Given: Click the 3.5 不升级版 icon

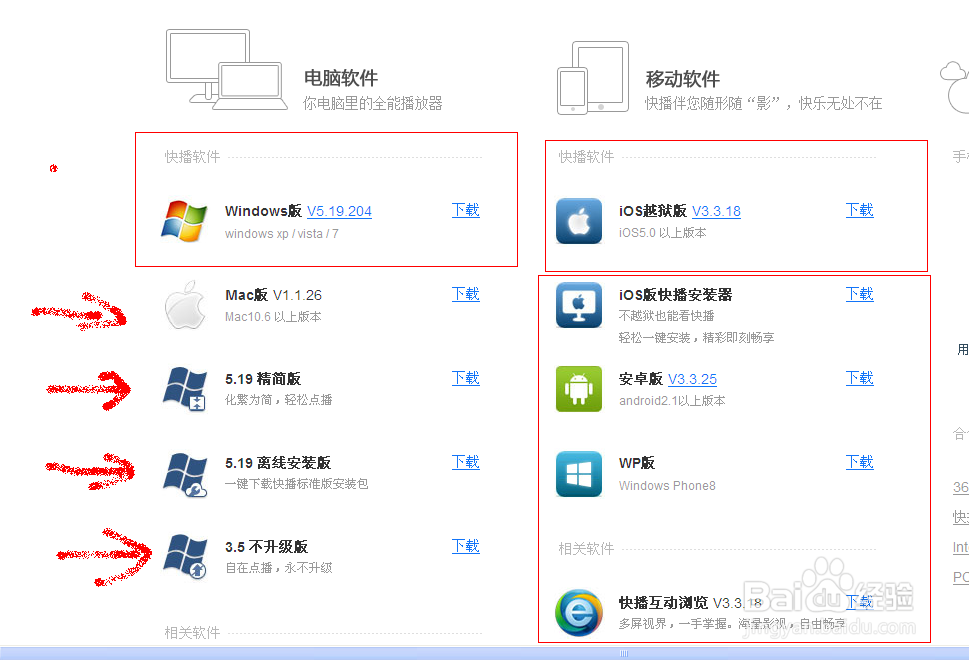Looking at the screenshot, I should tap(185, 556).
